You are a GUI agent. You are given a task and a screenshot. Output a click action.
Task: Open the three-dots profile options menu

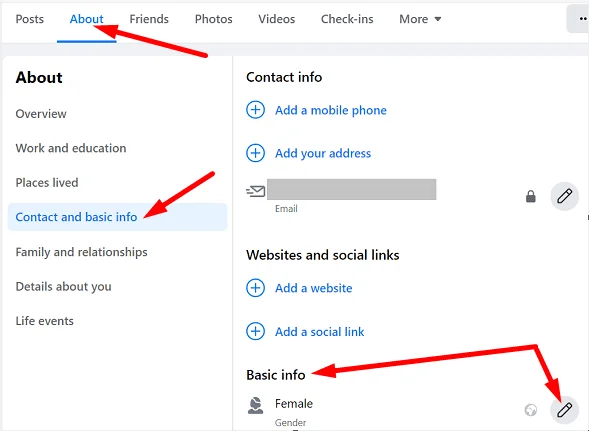pyautogui.click(x=578, y=19)
